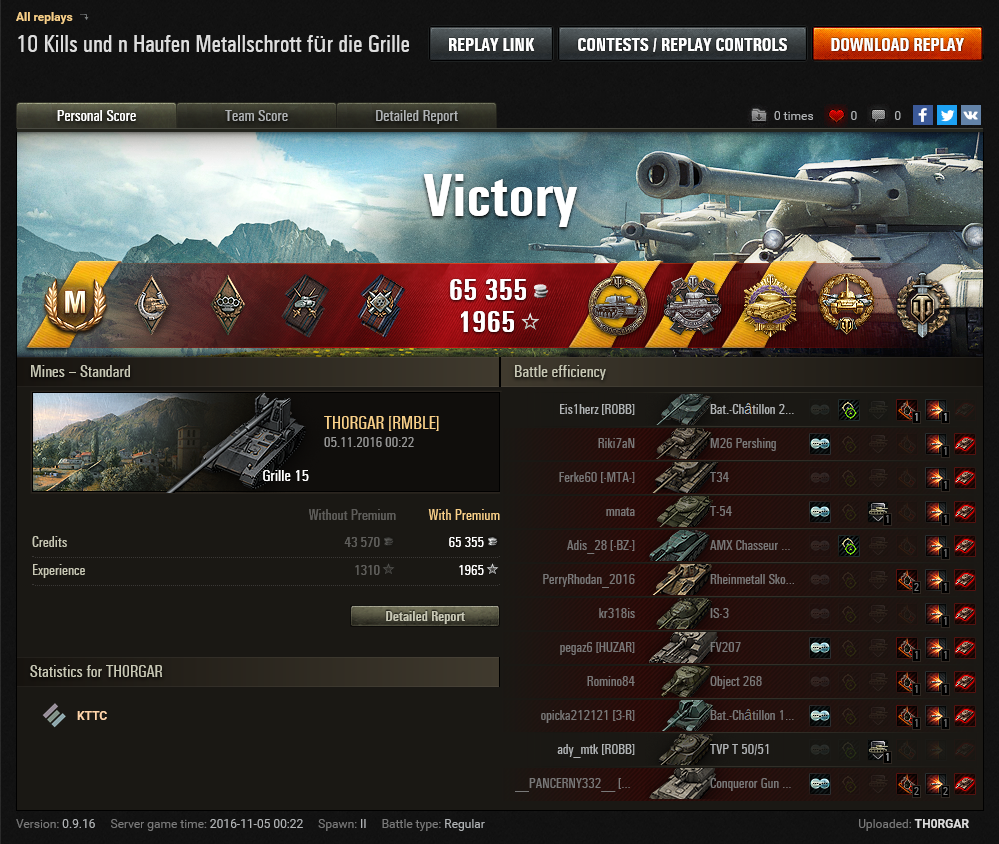Share the replay on Twitter
999x844 pixels.
click(947, 115)
